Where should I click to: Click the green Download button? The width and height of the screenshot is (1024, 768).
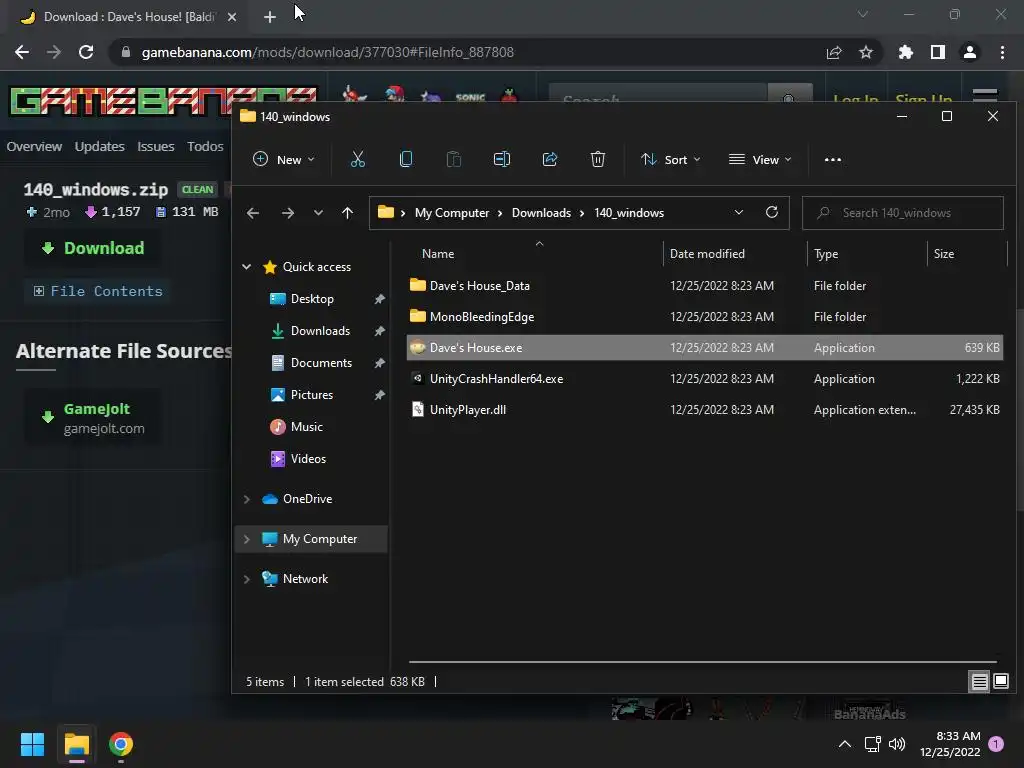tap(93, 248)
